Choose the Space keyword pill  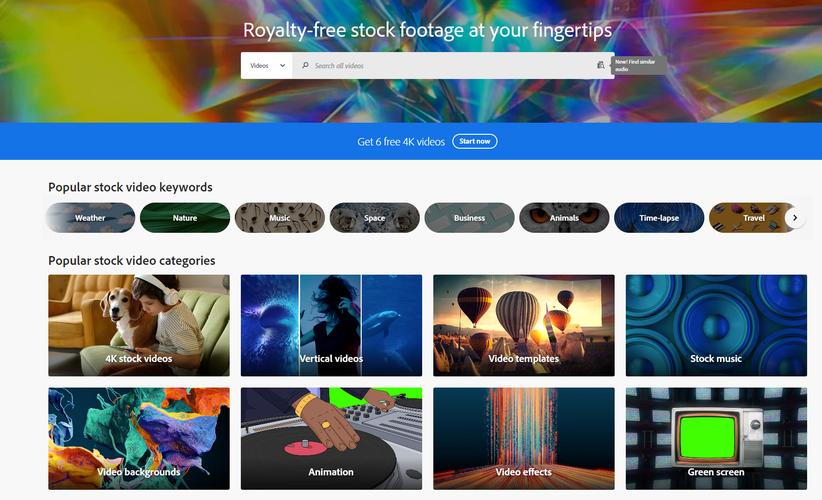(x=375, y=218)
